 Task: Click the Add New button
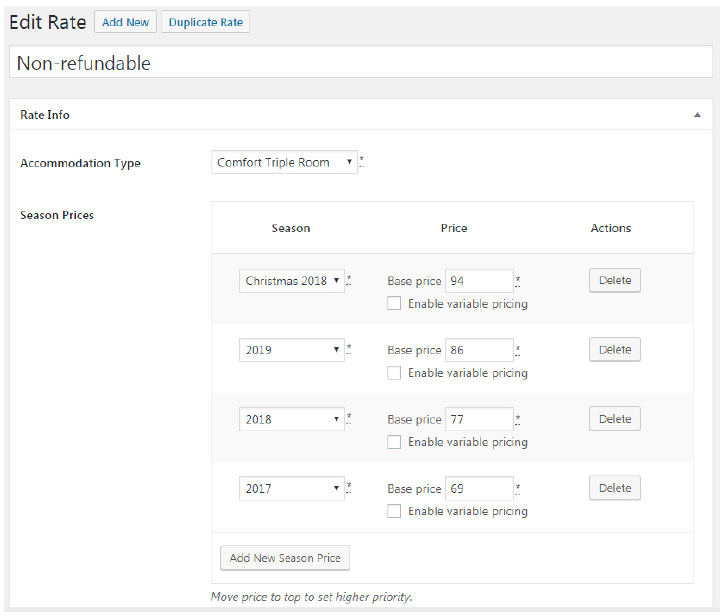[x=125, y=22]
